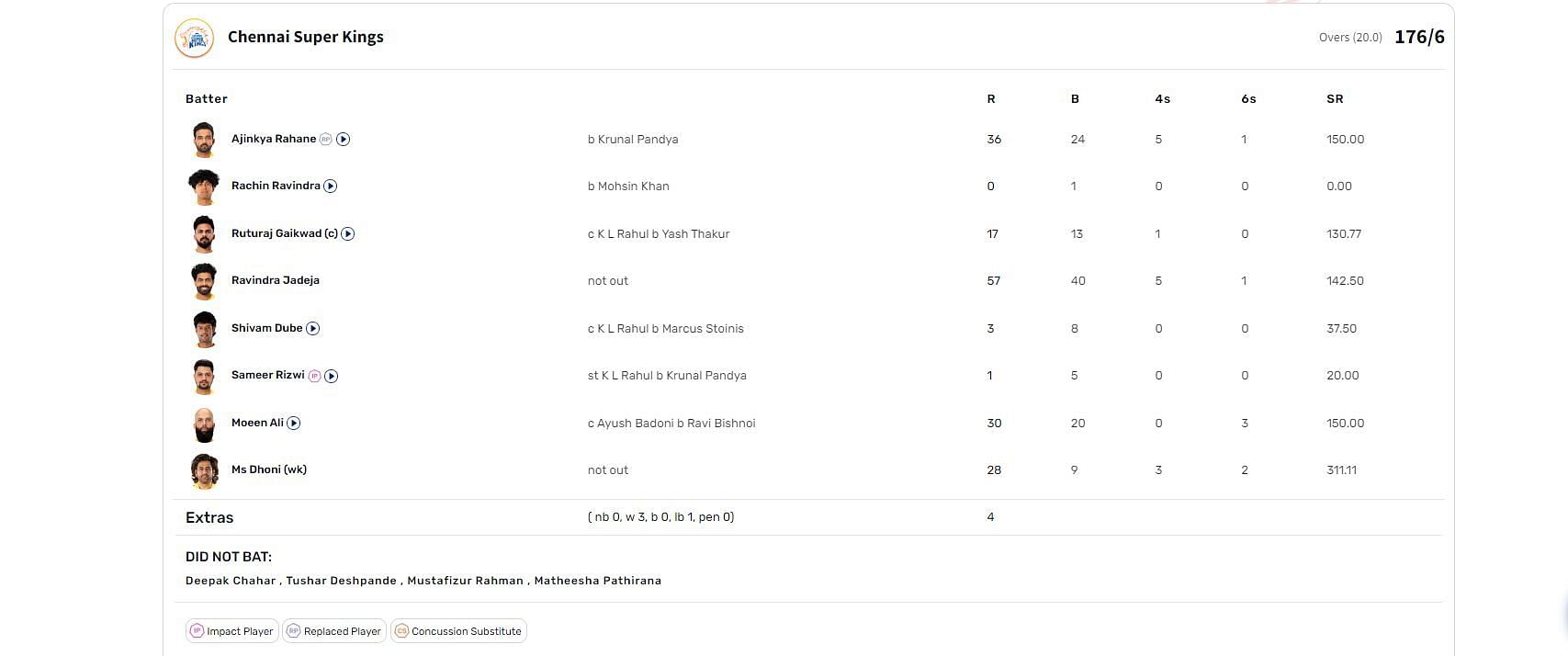Select the Concussion Substitute legend chip
Image resolution: width=1568 pixels, height=656 pixels.
458,631
